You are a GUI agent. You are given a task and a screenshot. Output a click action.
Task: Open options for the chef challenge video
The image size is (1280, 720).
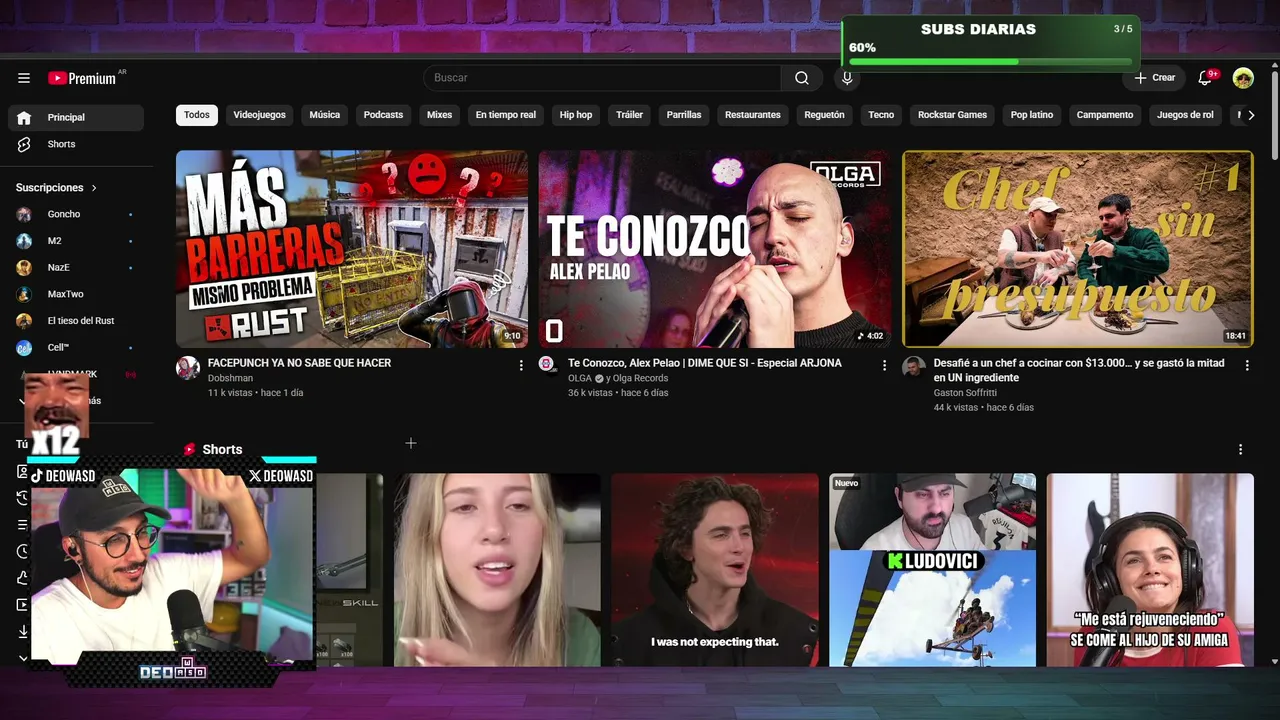[x=1247, y=366]
